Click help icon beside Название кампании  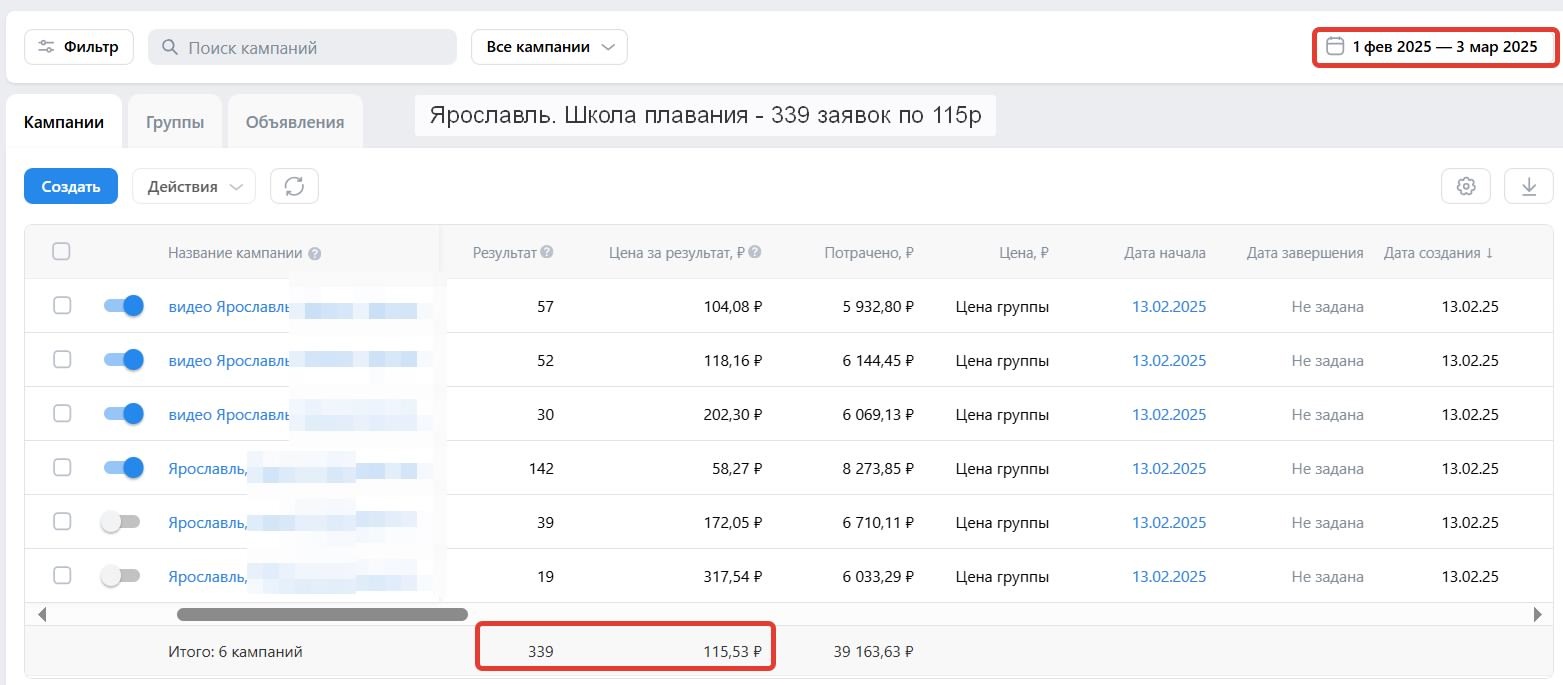(315, 254)
